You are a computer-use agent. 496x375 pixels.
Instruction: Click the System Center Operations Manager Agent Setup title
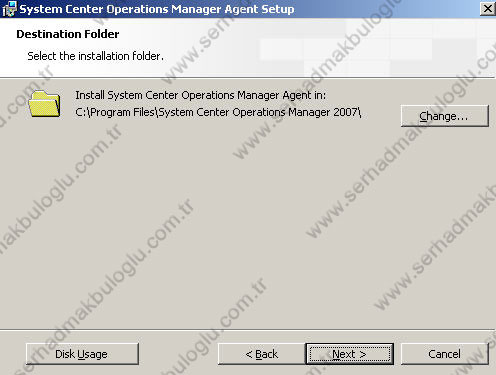(157, 9)
